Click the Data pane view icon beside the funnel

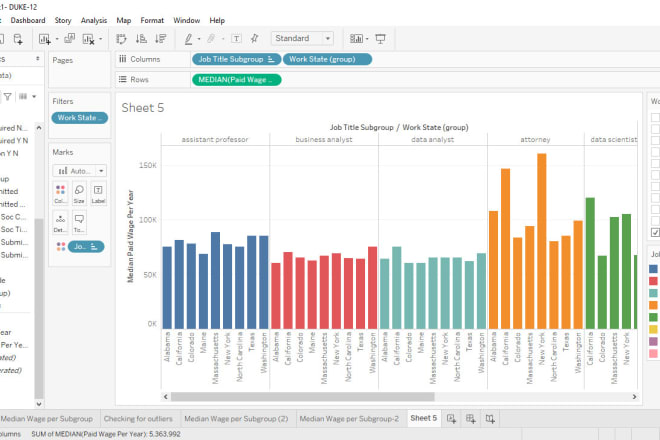[23, 96]
